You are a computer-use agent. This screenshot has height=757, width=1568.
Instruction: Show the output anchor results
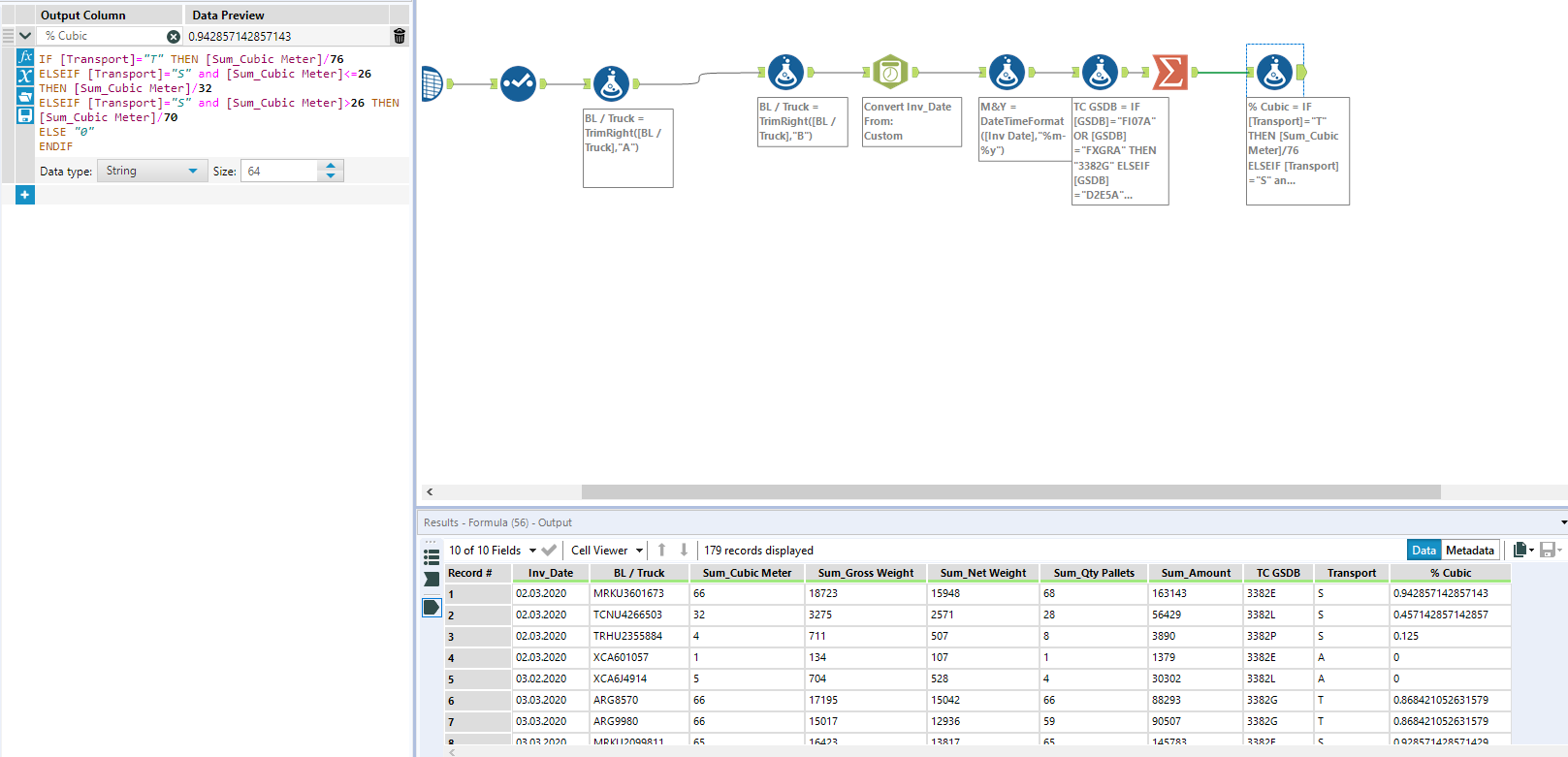[x=432, y=608]
